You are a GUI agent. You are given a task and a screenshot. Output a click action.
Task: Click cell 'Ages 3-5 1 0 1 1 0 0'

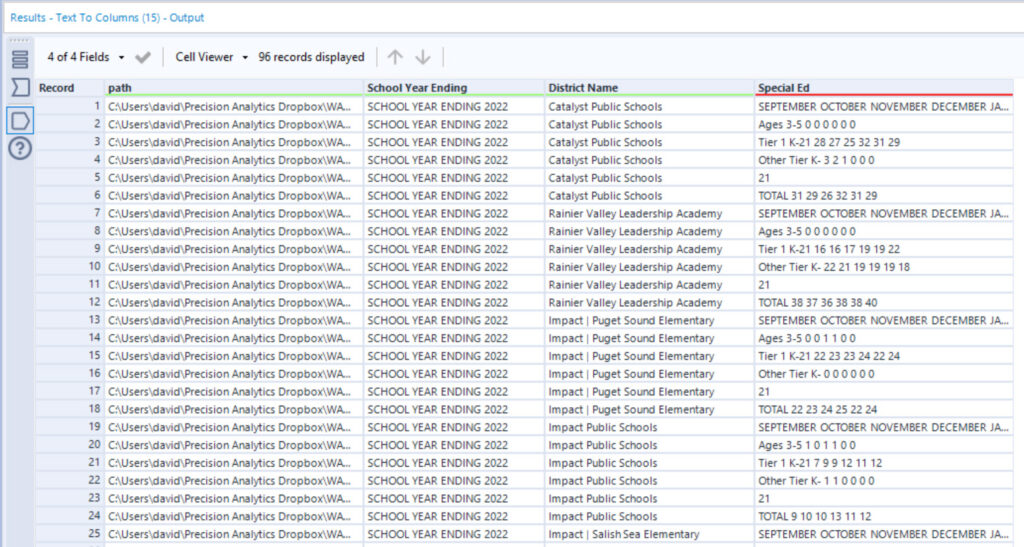tap(884, 445)
